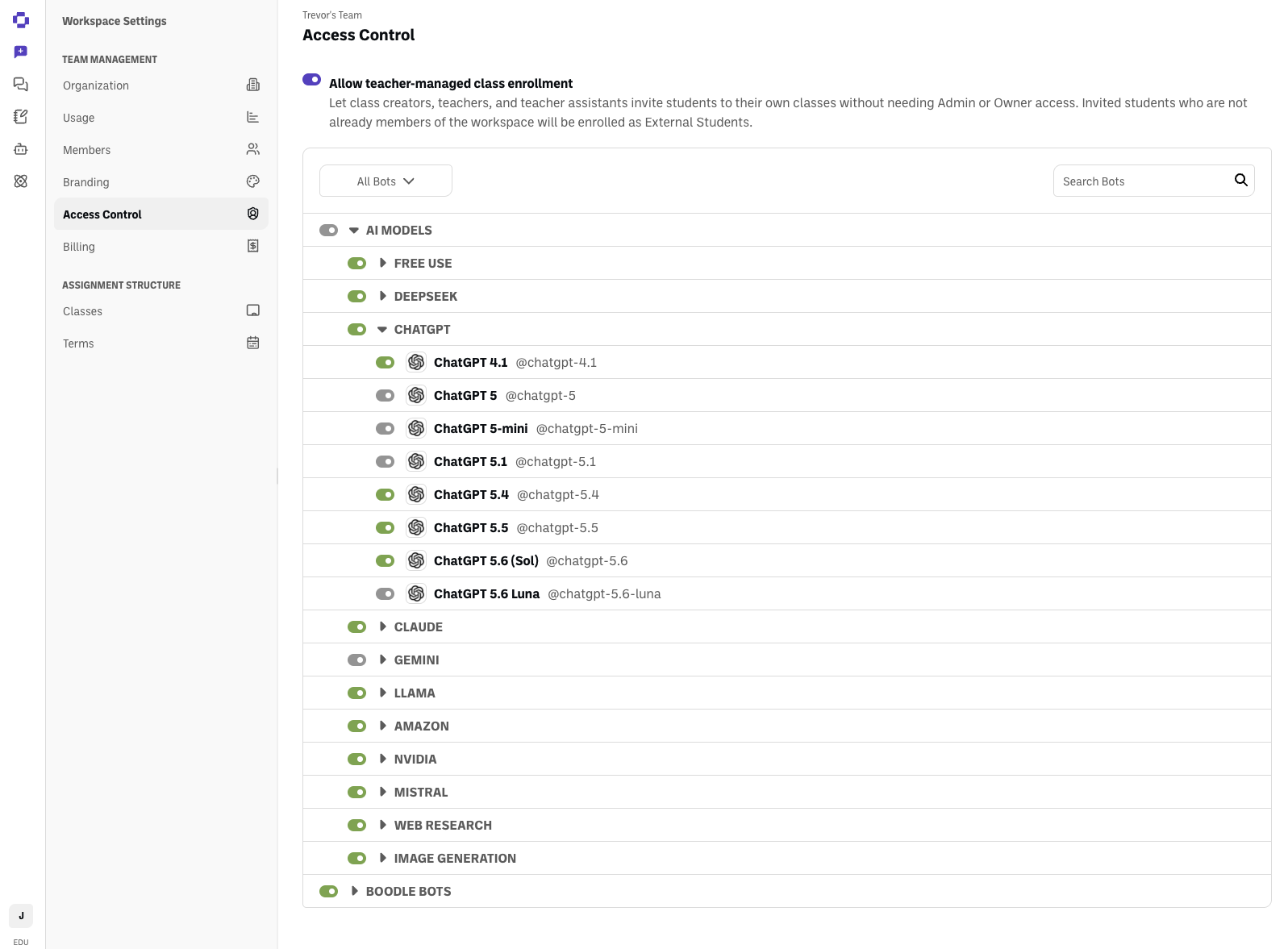
Task: Open the Billing page
Action: 161,246
